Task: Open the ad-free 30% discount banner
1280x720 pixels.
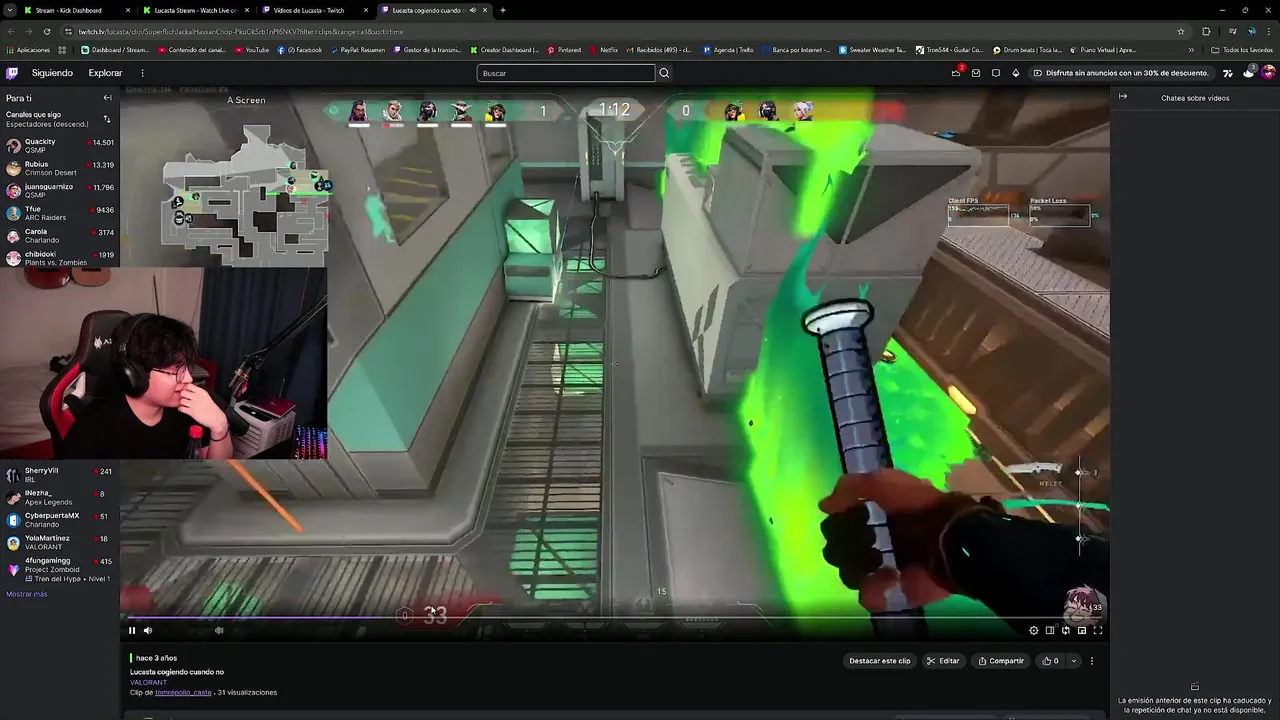Action: tap(1121, 73)
